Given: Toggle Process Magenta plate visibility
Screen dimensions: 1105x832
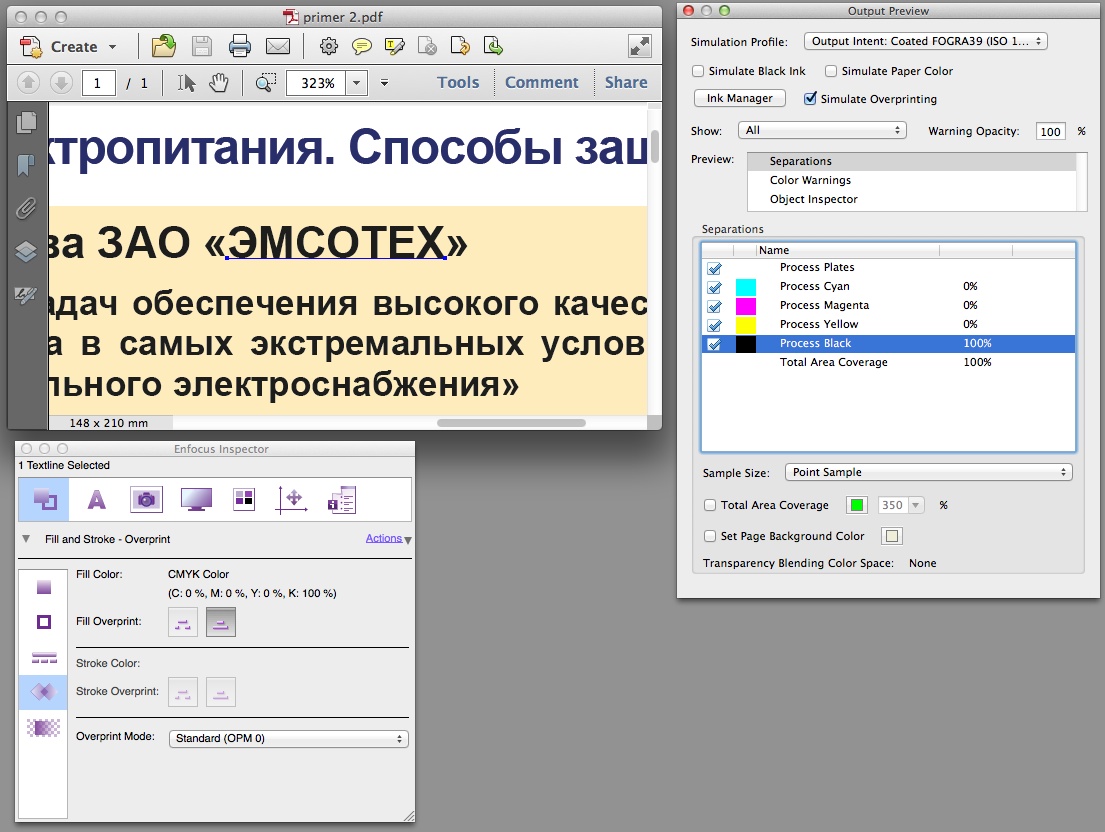Looking at the screenshot, I should [x=715, y=306].
